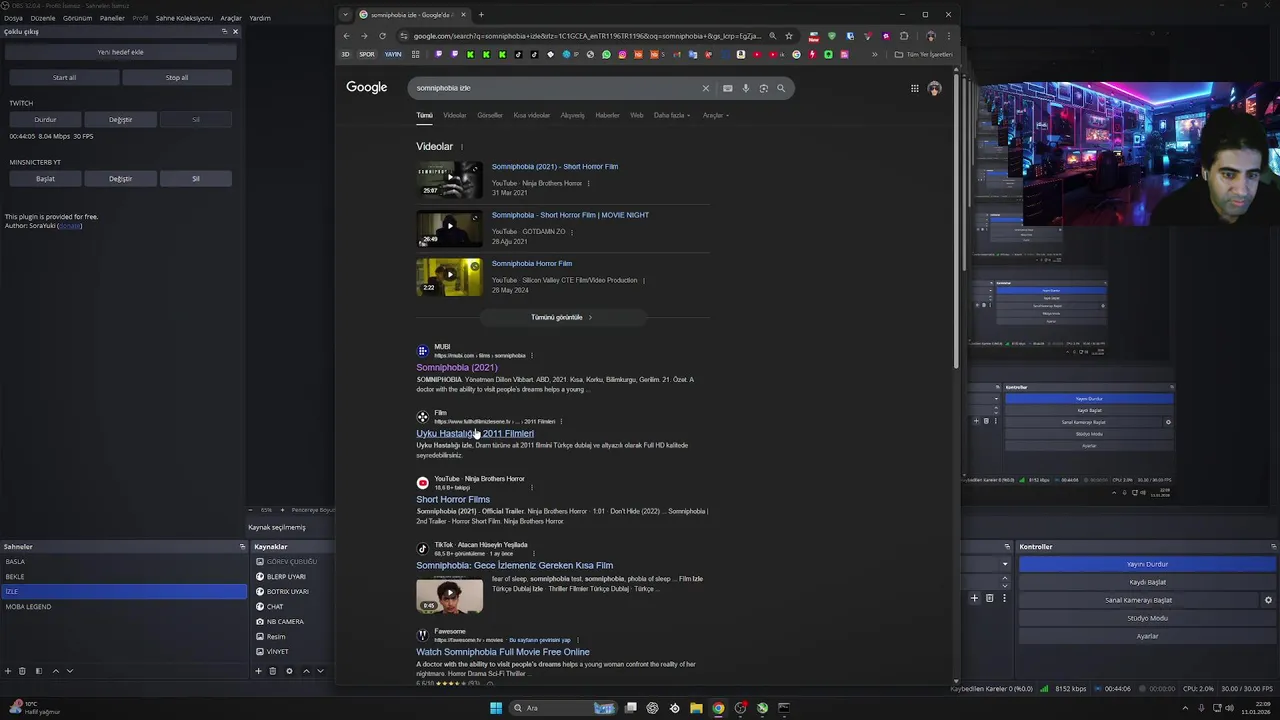Screen dimensions: 1280x720
Task: Open dropdown arrow left of Kontroller panel
Action: coord(1005,564)
